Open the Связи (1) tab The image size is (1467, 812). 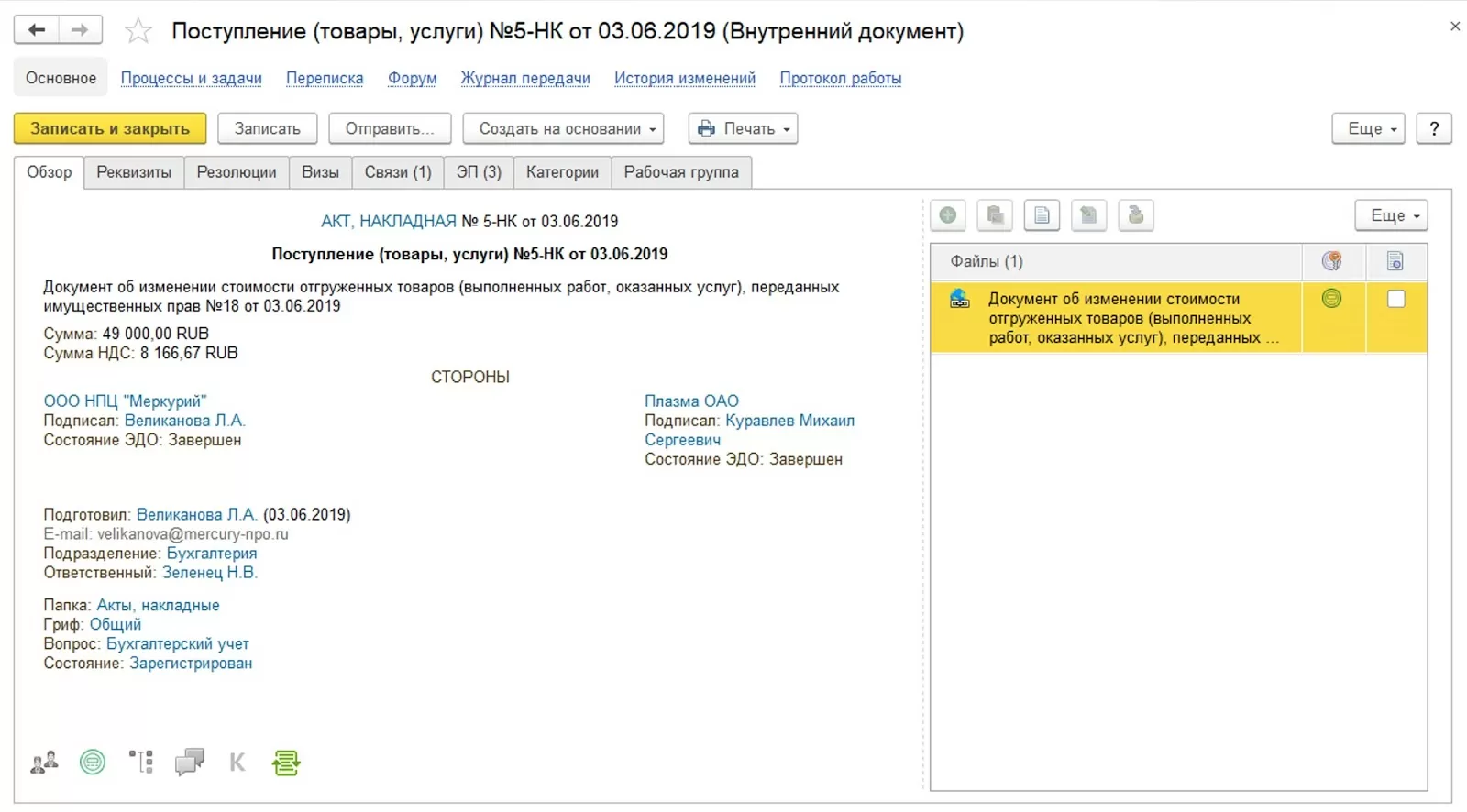coord(398,172)
